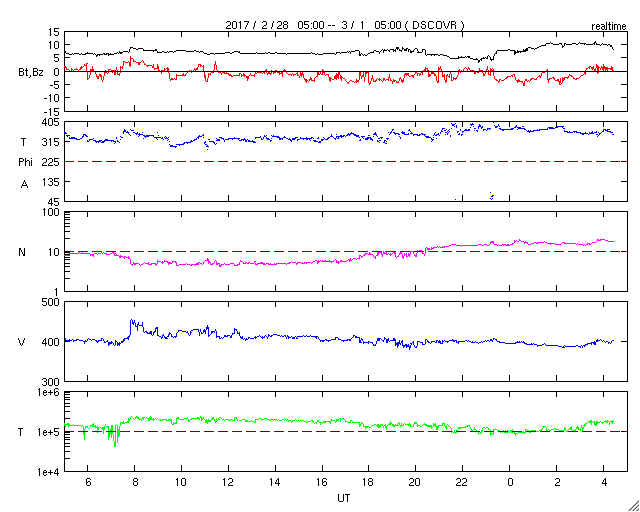
Task: Select the 'Bt,Bz' axis label
Action: [31, 74]
